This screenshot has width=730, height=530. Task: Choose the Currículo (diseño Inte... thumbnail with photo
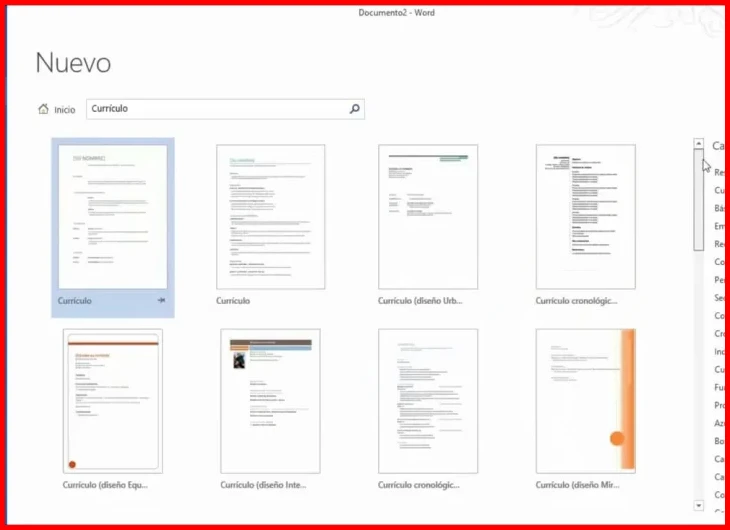(x=270, y=401)
